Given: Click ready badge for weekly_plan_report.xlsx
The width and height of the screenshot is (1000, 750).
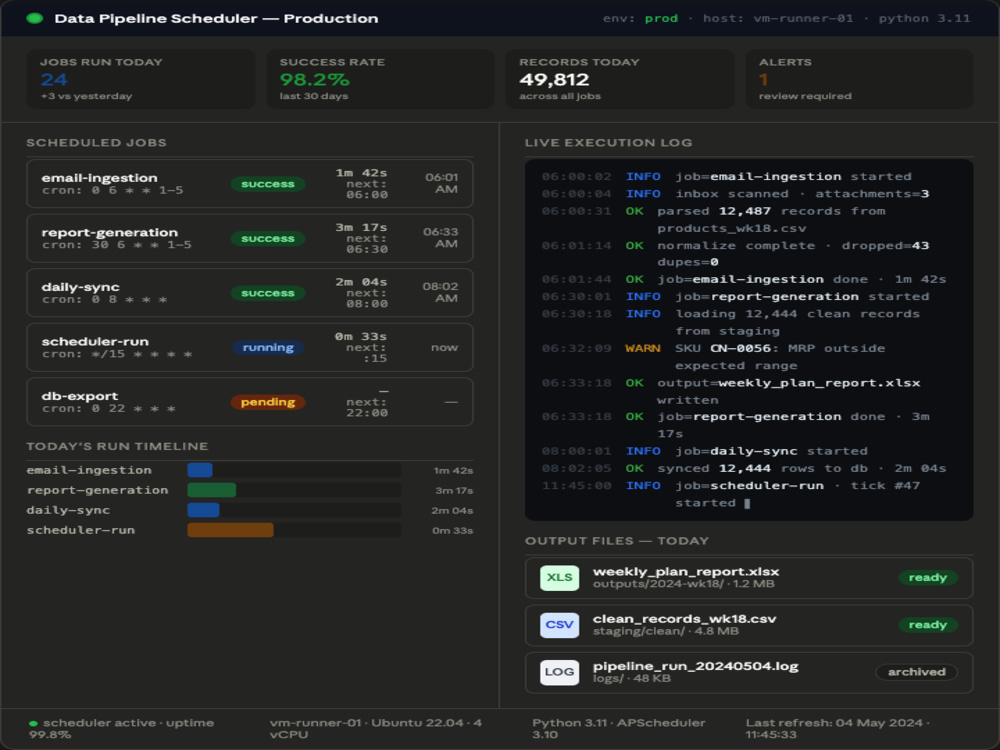Looking at the screenshot, I should 928,578.
